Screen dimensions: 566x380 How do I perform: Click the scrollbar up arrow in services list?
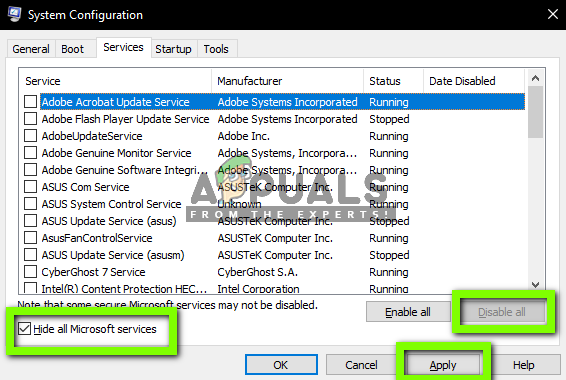click(535, 78)
